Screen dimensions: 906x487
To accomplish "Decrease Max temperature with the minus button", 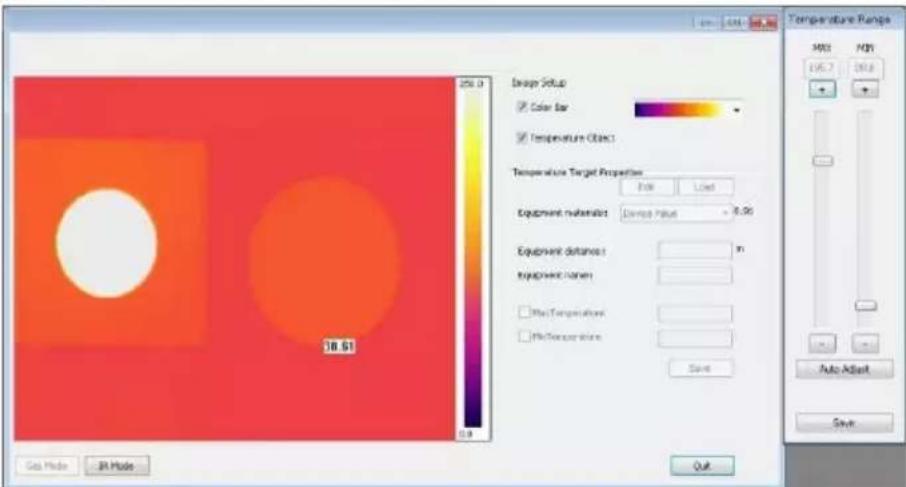I will [x=822, y=344].
